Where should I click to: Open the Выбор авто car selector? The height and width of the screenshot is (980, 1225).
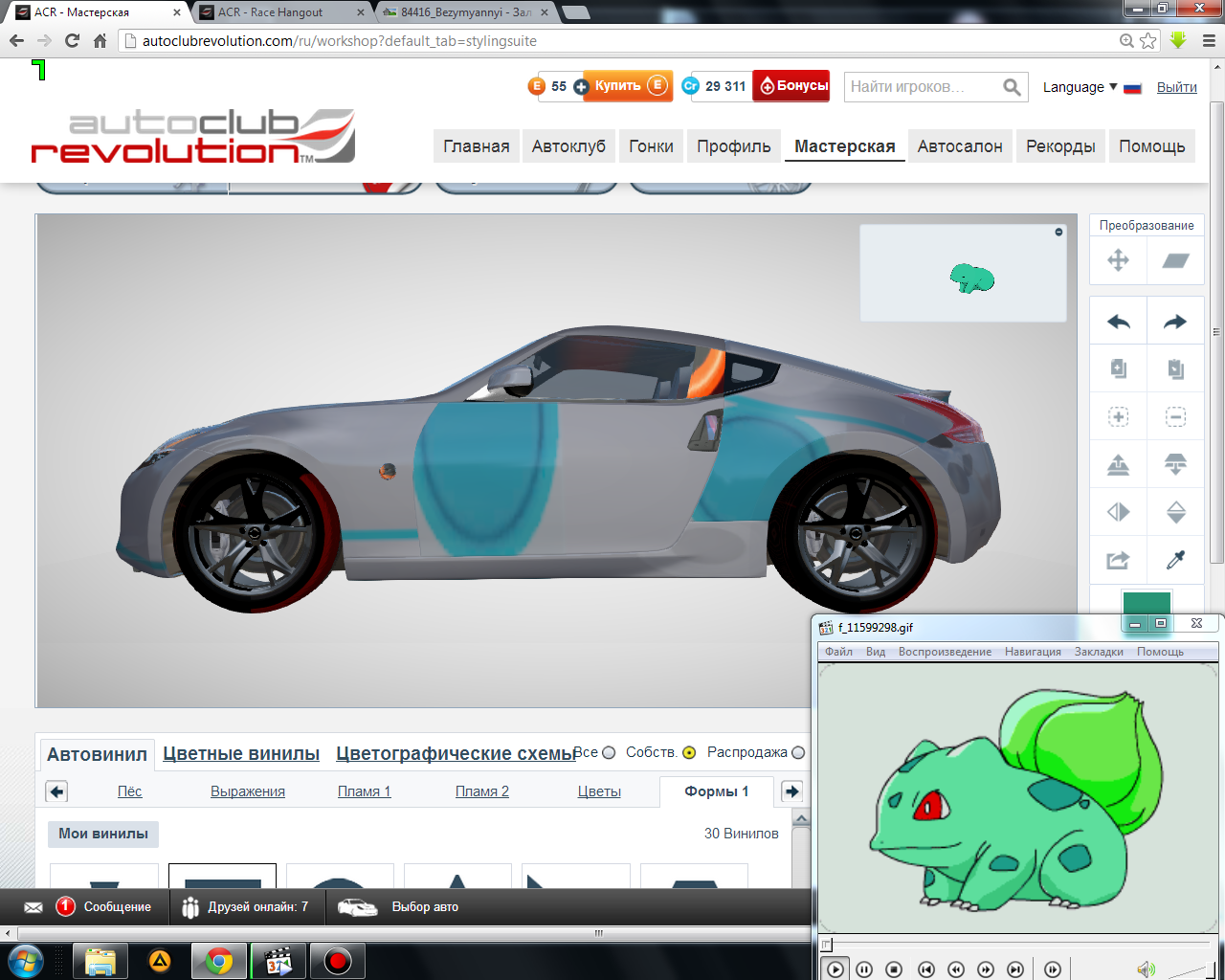coord(398,906)
